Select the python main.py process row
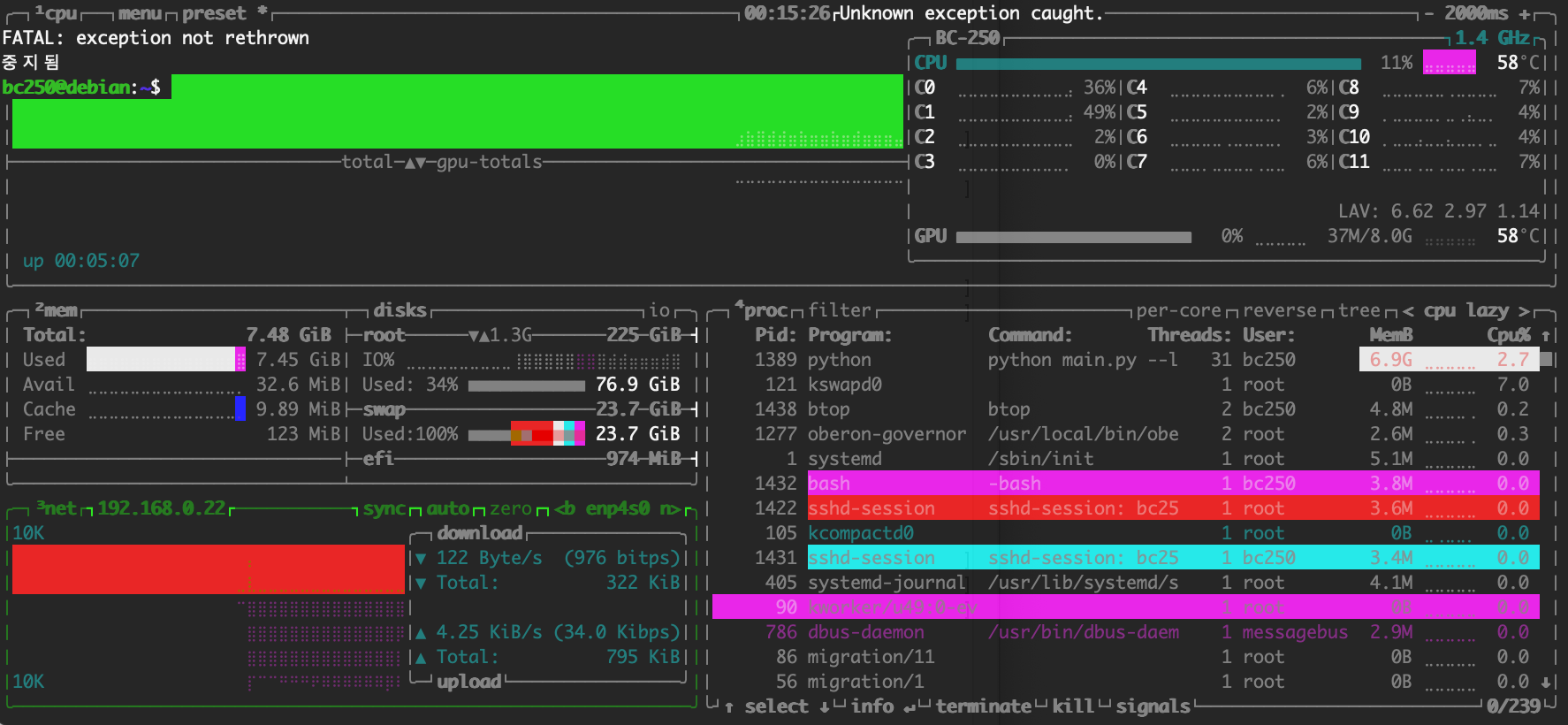The width and height of the screenshot is (1568, 725). [1126, 360]
